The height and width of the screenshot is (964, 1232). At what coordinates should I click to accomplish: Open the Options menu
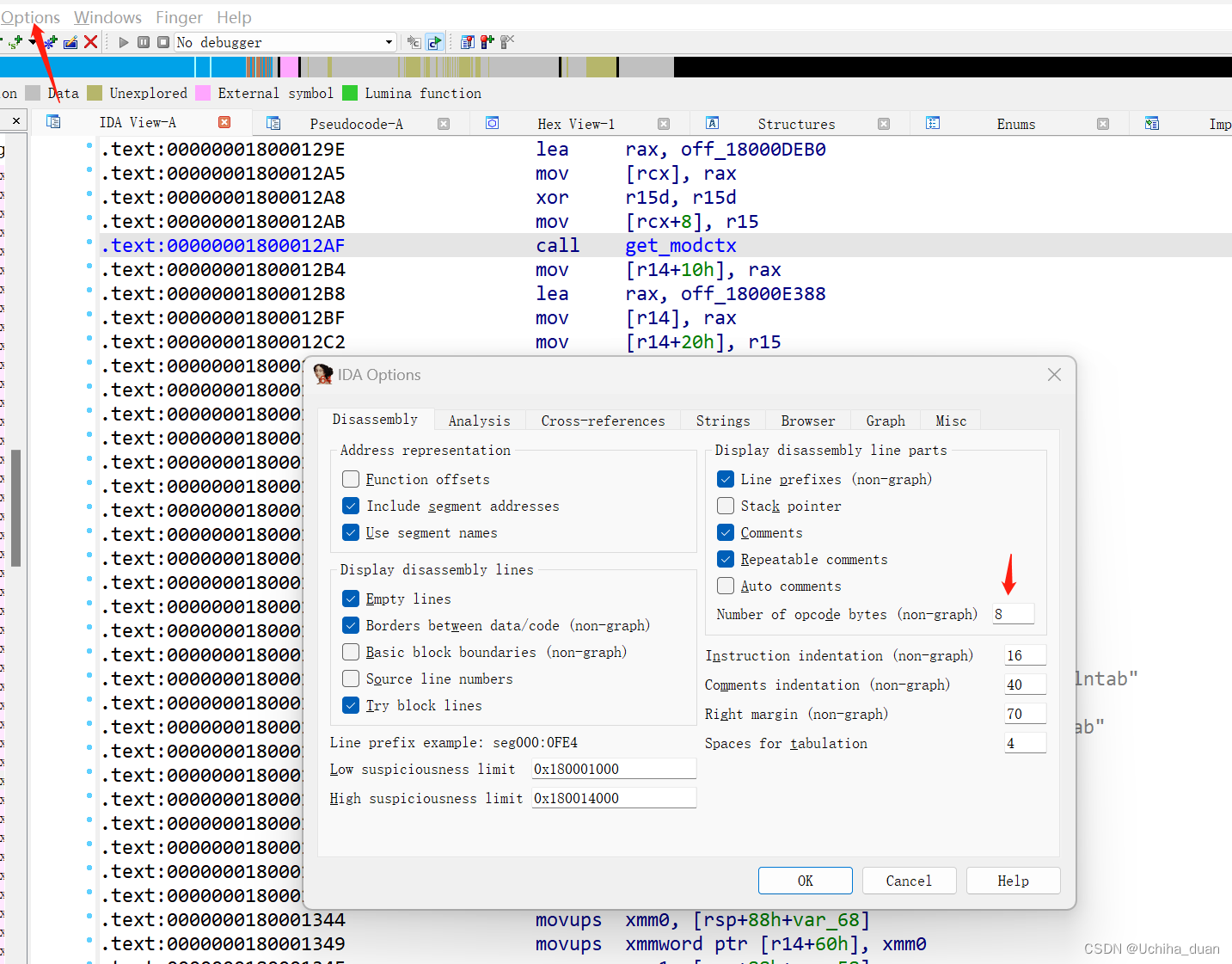coord(31,16)
